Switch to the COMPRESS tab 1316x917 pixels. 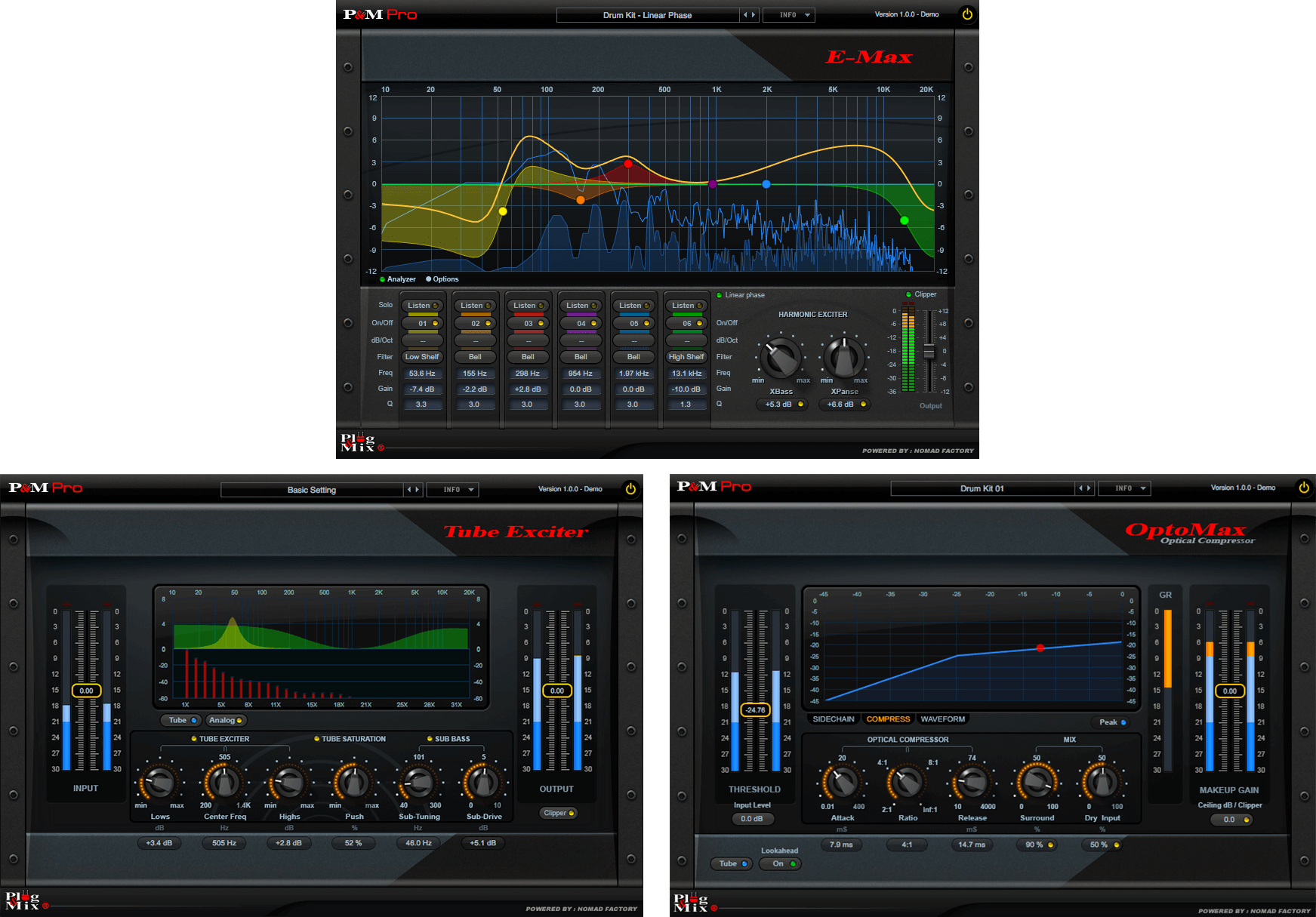(888, 719)
